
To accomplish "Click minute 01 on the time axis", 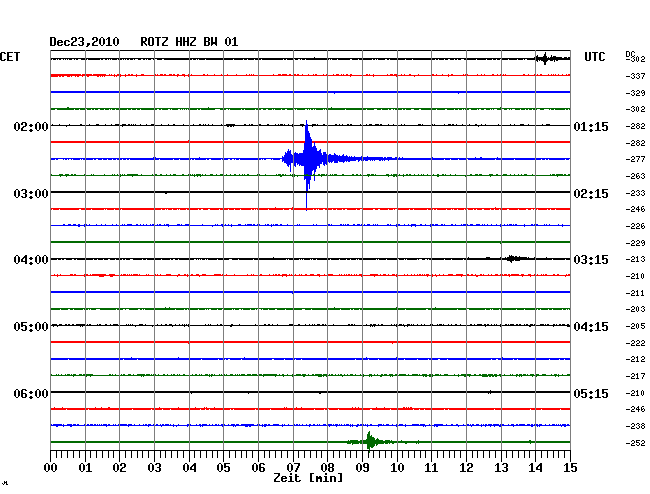I will point(85,468).
